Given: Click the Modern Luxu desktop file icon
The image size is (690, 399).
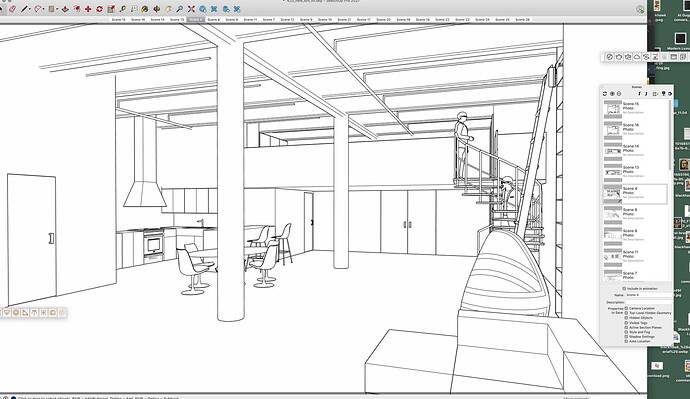Looking at the screenshot, I should click(x=680, y=39).
